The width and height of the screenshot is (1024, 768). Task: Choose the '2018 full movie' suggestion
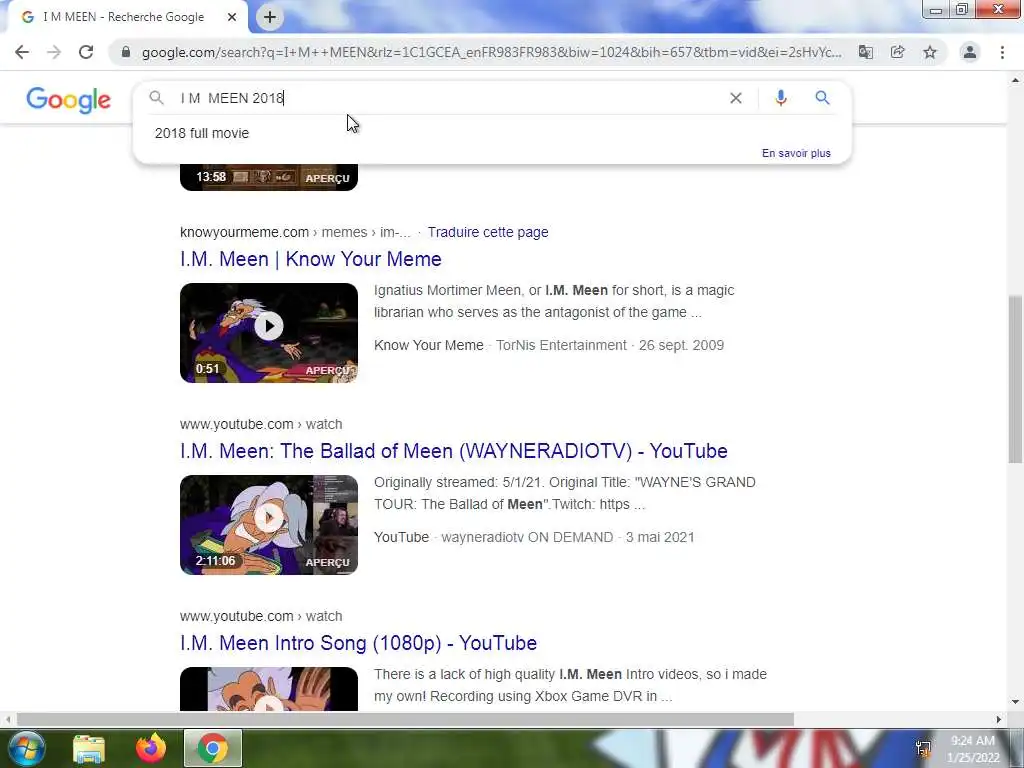[202, 133]
